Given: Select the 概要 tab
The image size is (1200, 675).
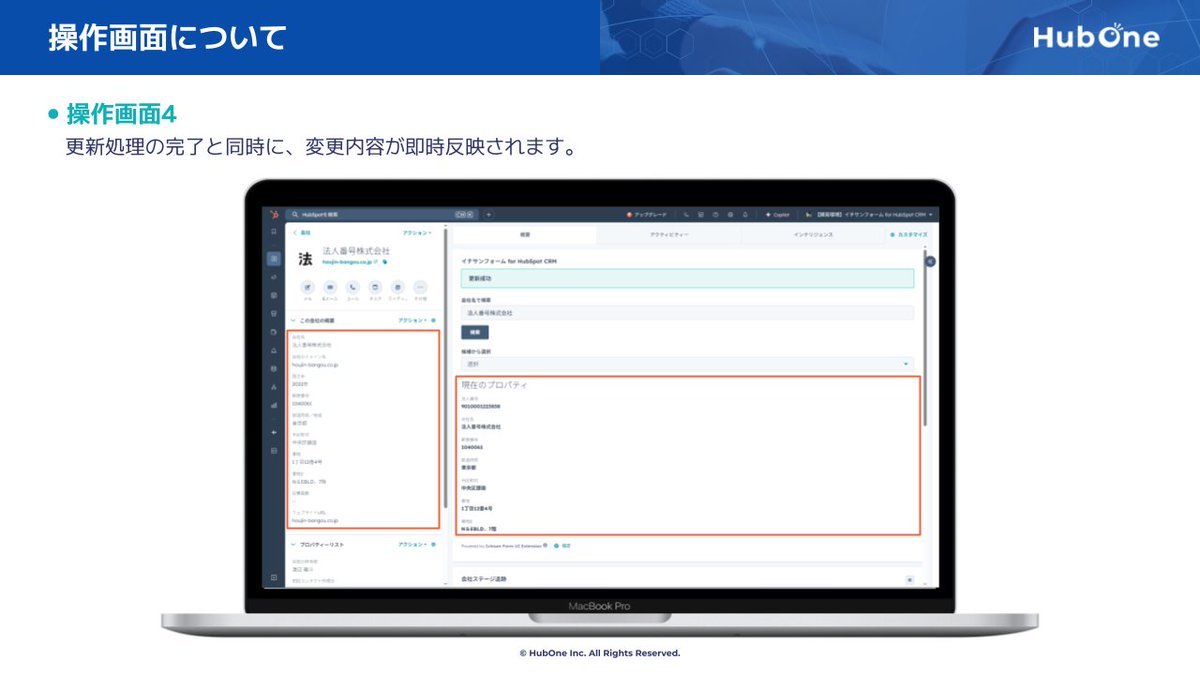Looking at the screenshot, I should pyautogui.click(x=525, y=235).
